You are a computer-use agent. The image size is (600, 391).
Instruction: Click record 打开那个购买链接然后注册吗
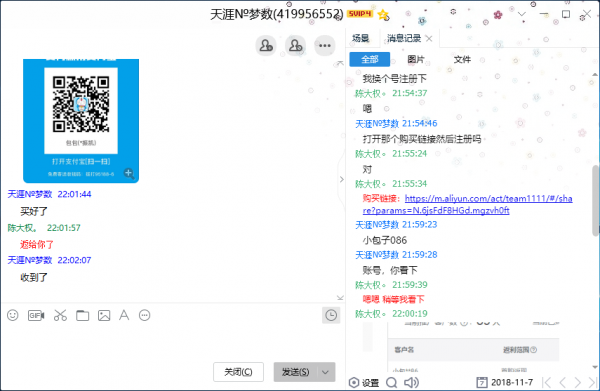[422, 139]
